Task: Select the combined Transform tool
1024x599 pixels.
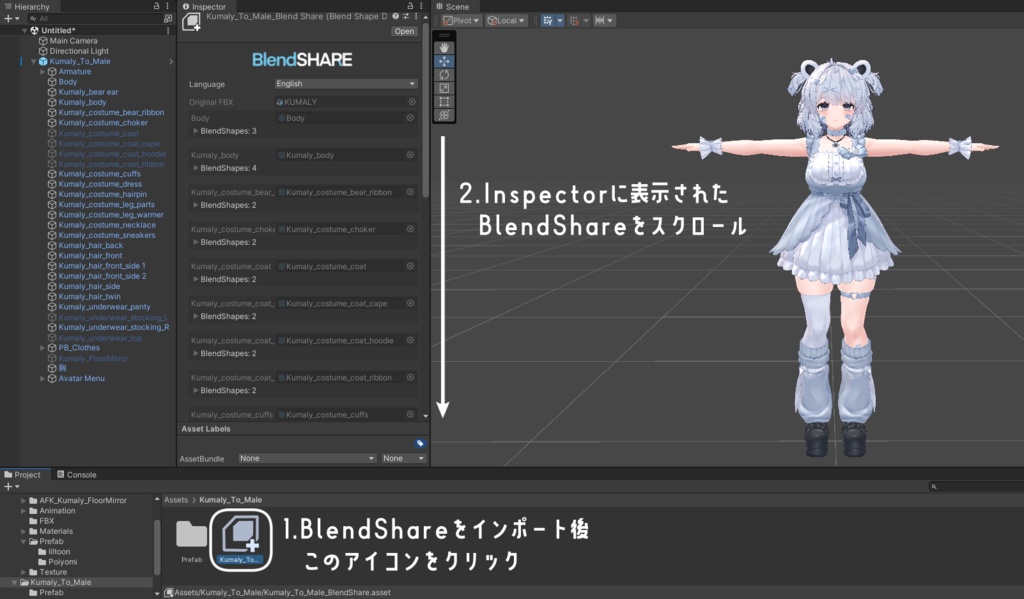Action: point(444,116)
